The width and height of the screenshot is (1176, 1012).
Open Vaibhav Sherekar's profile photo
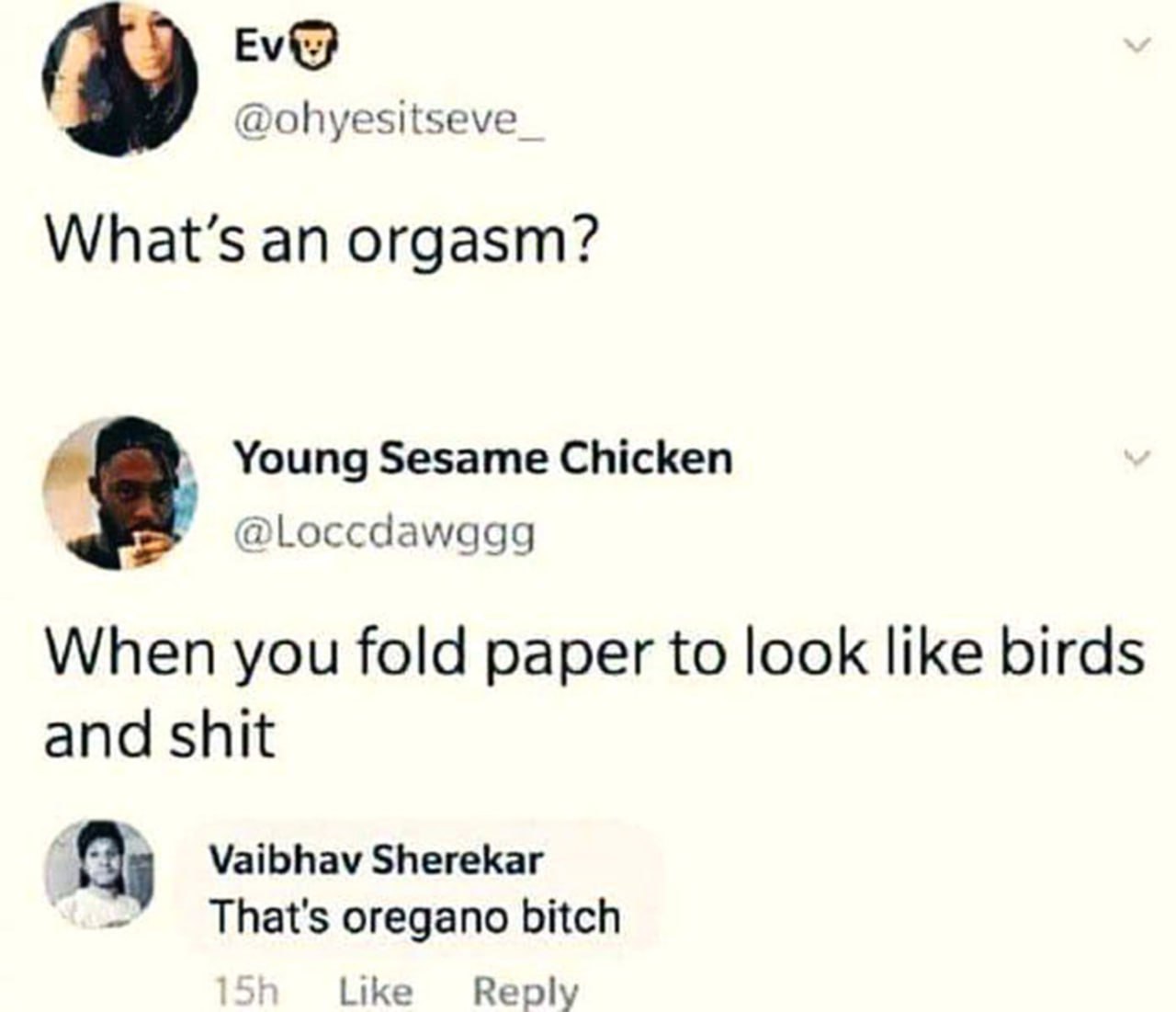pyautogui.click(x=100, y=873)
